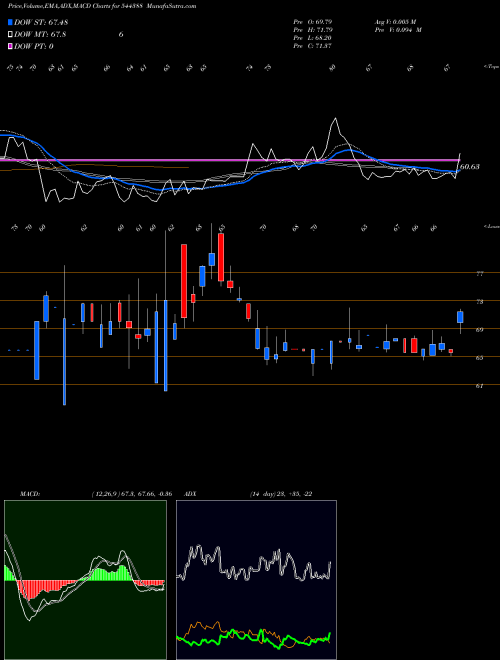Image resolution: width=500 pixels, height=660 pixels.
Task: Select the 'DOW PT: 0' label
Action: pos(34,46)
